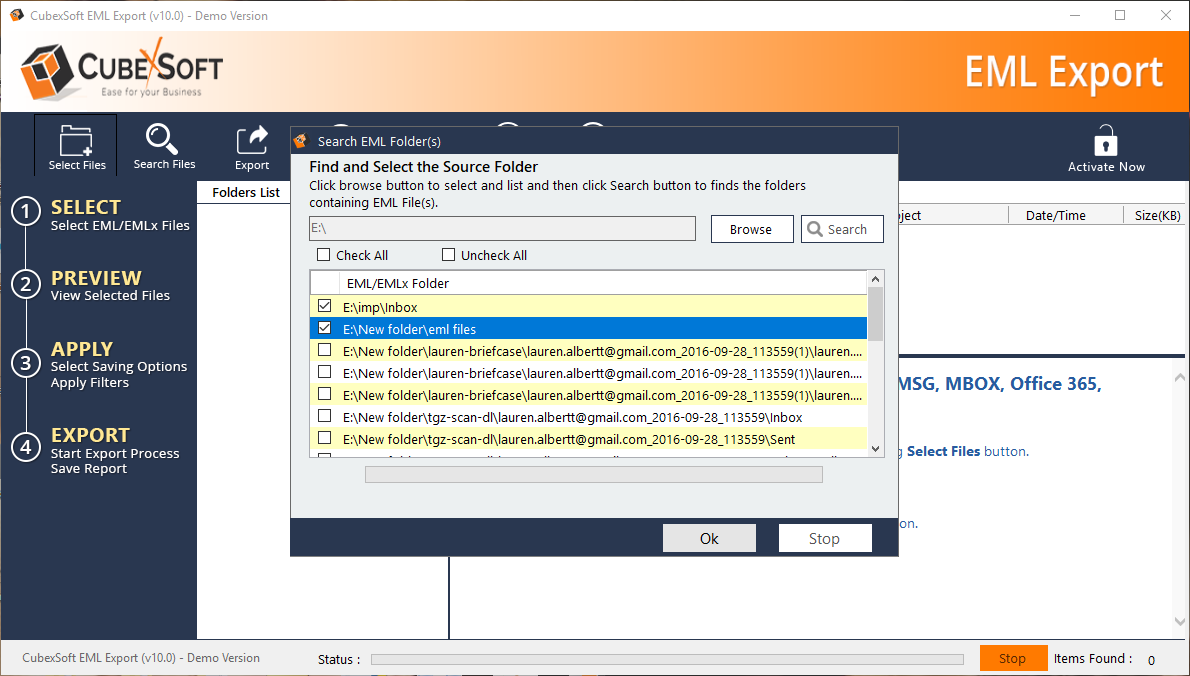Click step 2 PREVIEW circle icon
The height and width of the screenshot is (676, 1190).
coord(25,284)
